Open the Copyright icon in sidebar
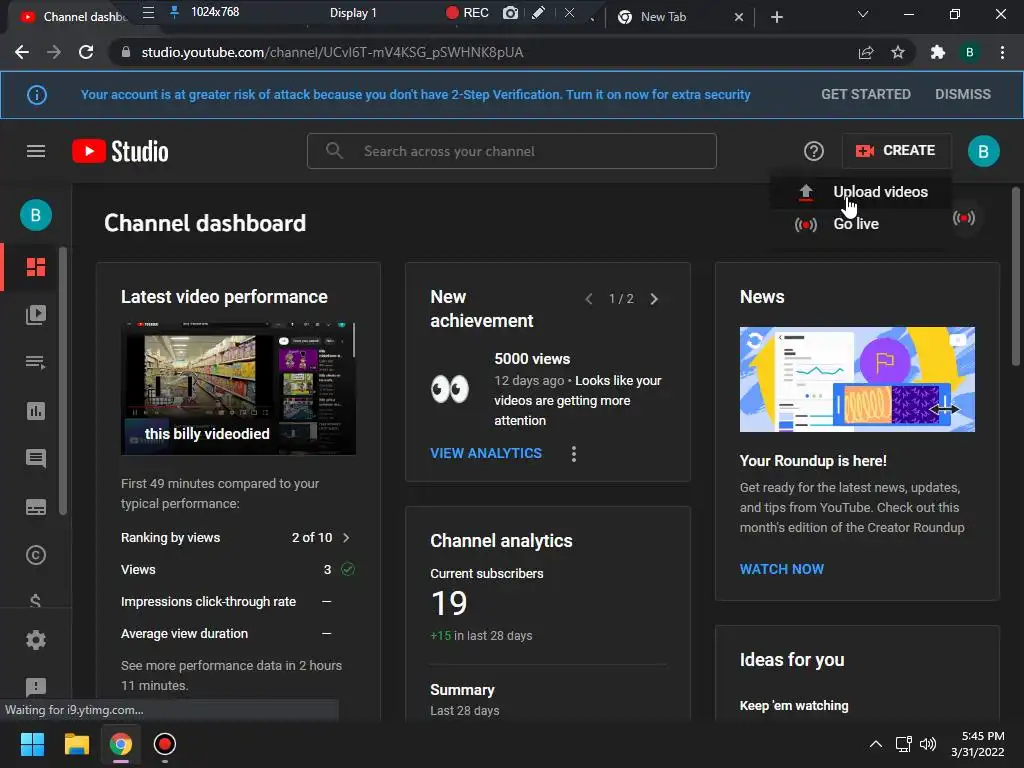 tap(36, 555)
